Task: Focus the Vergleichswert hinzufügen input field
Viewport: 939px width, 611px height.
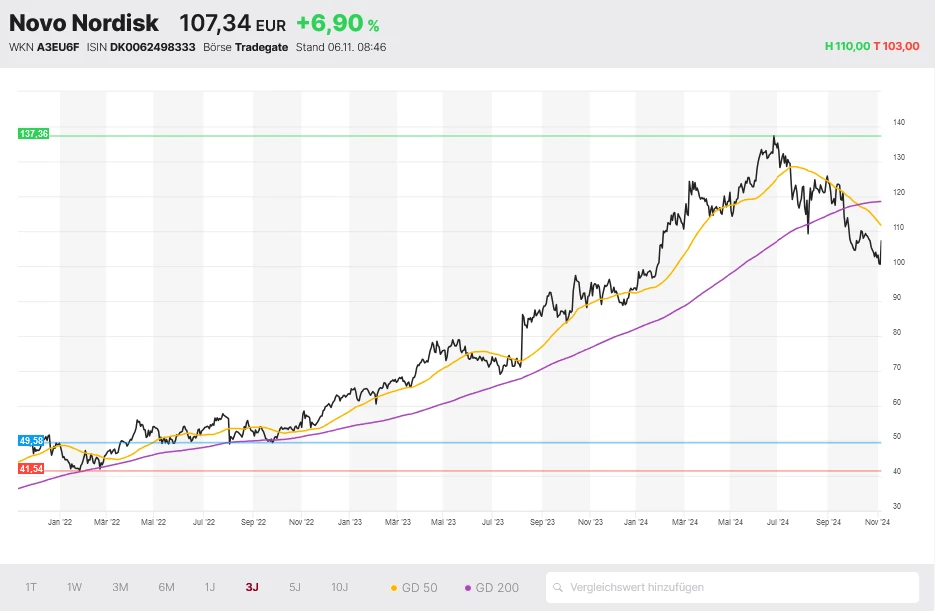Action: [x=735, y=588]
